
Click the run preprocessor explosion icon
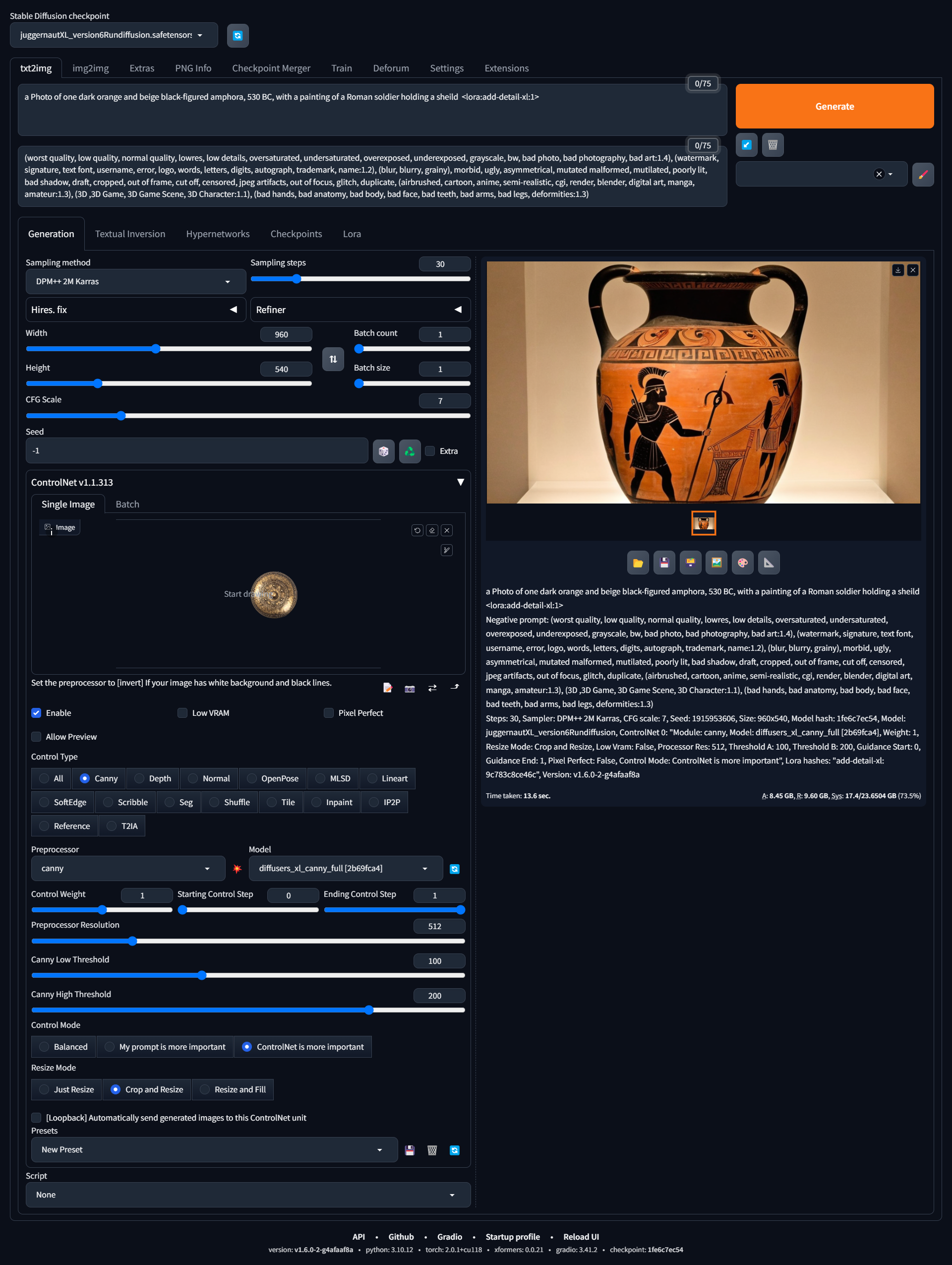[237, 869]
